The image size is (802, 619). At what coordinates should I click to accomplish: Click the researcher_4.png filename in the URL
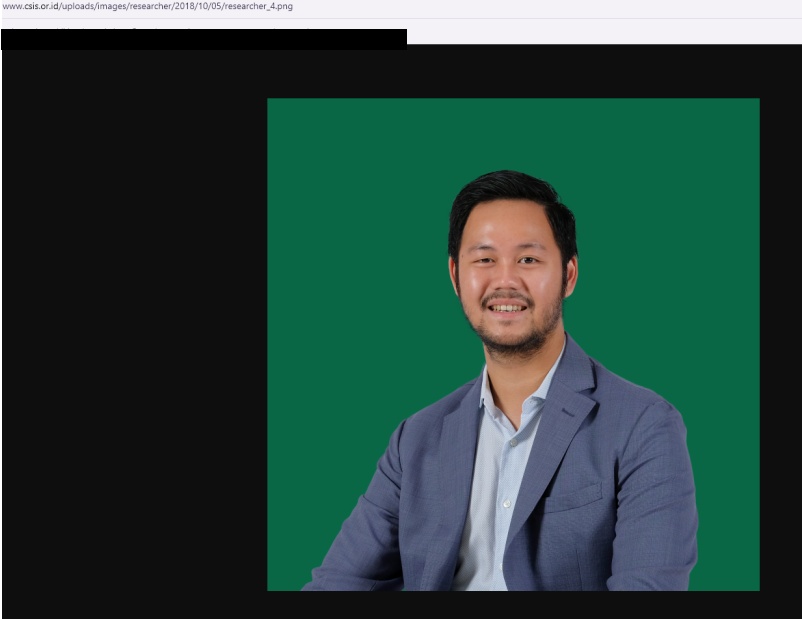(x=259, y=7)
